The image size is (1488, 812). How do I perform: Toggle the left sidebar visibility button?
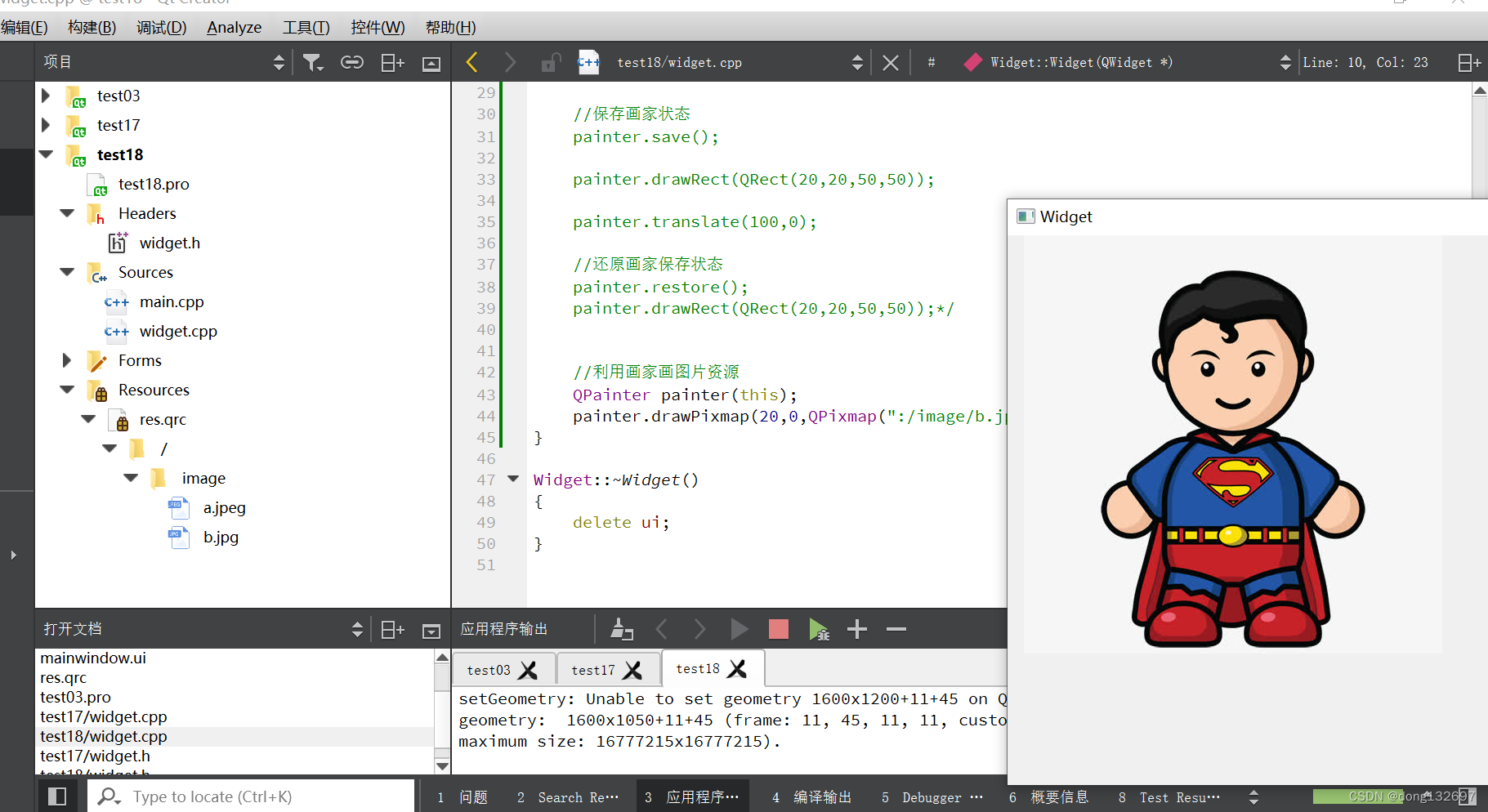pos(57,796)
